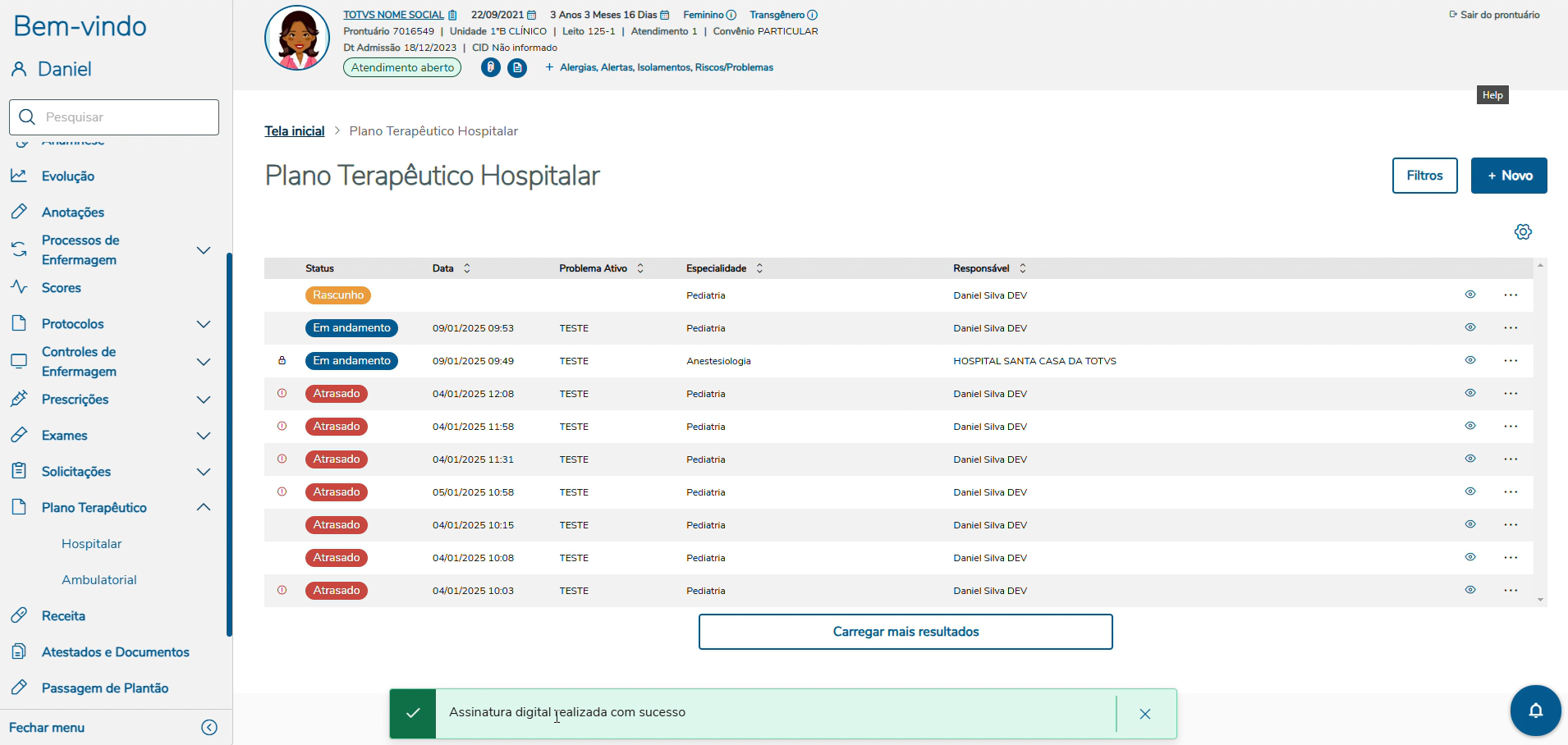Collapse sidebar with Fechar menu arrow
The width and height of the screenshot is (1568, 745).
pos(209,728)
